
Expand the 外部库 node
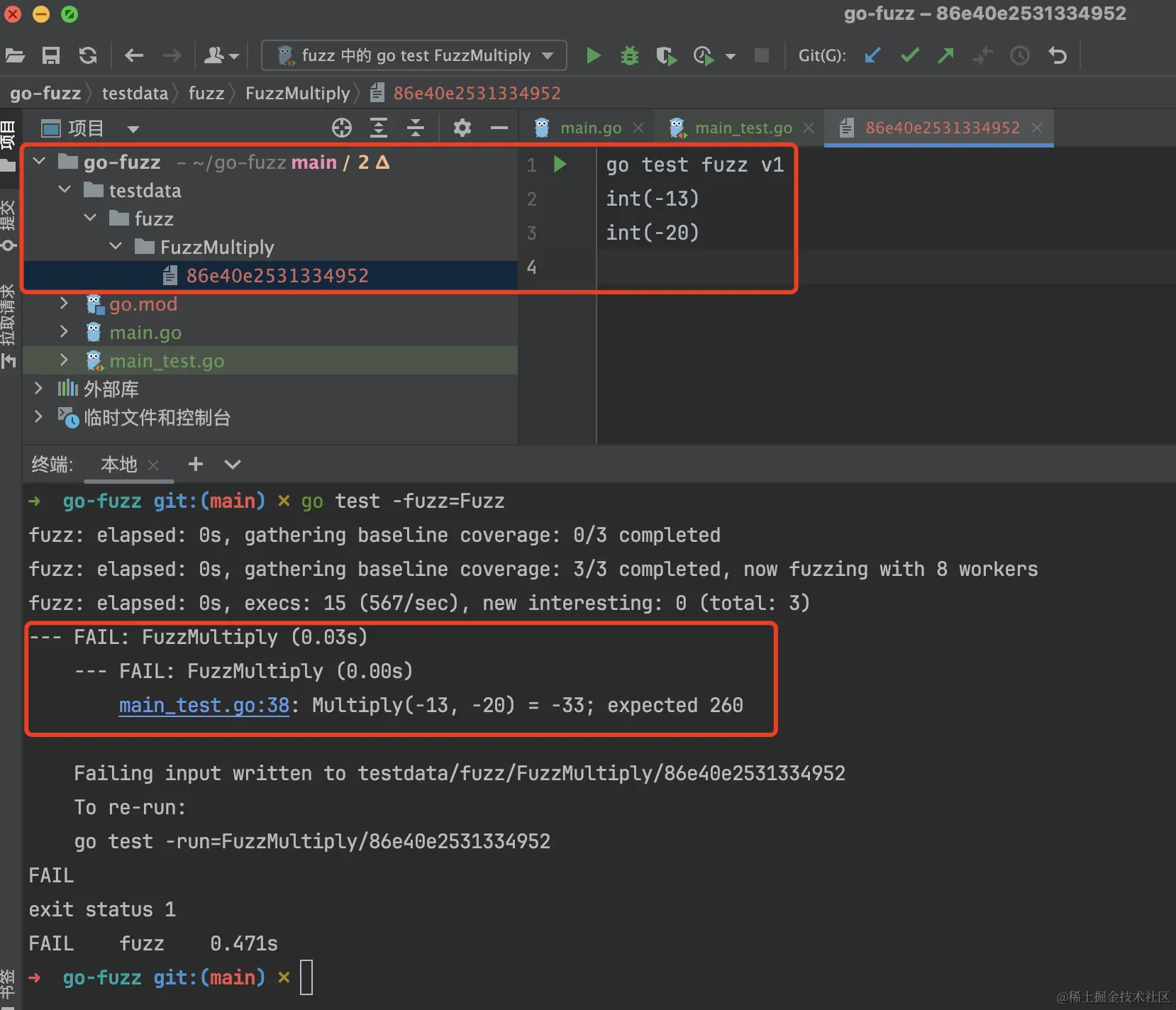pos(39,389)
